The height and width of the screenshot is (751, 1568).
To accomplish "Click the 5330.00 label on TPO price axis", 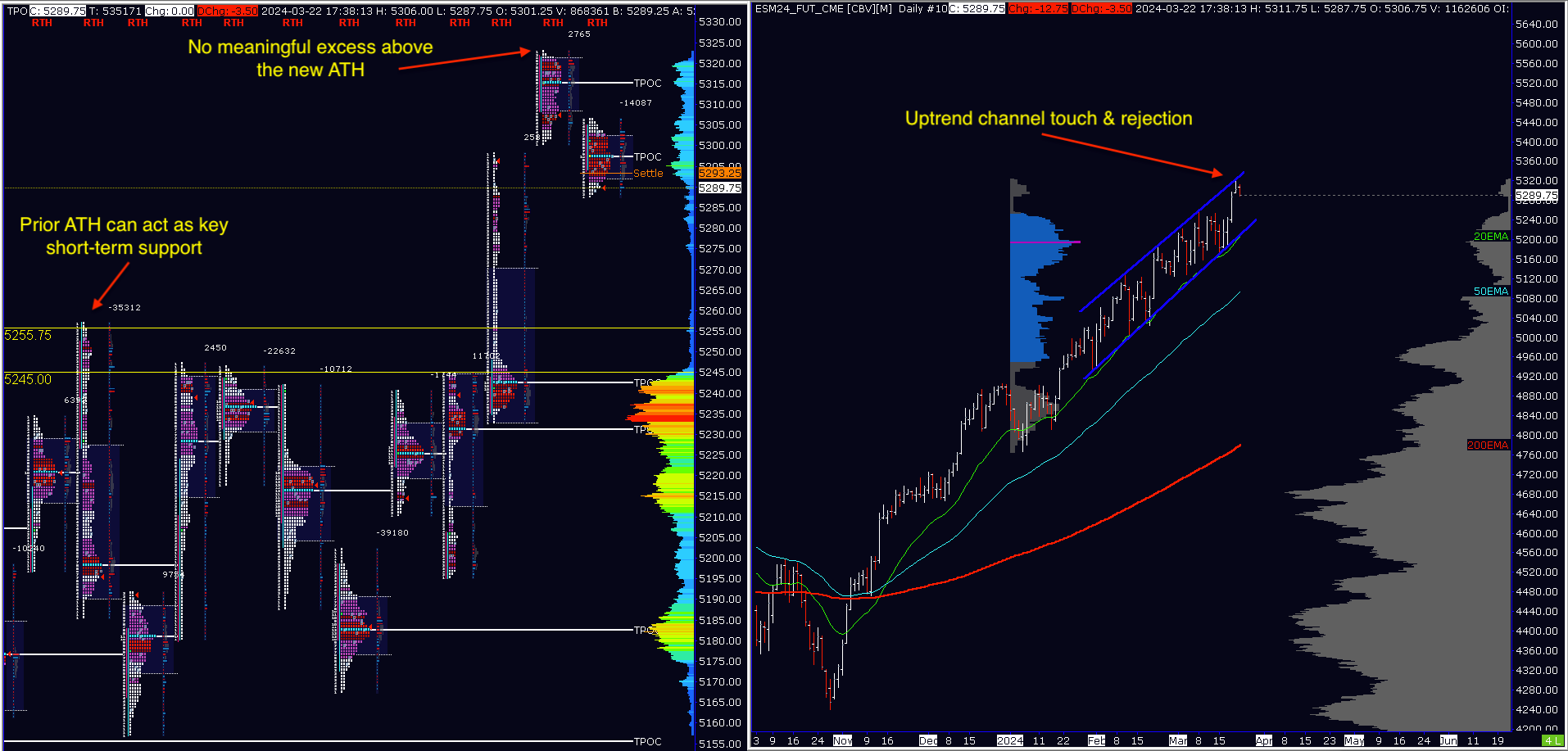I will click(719, 22).
